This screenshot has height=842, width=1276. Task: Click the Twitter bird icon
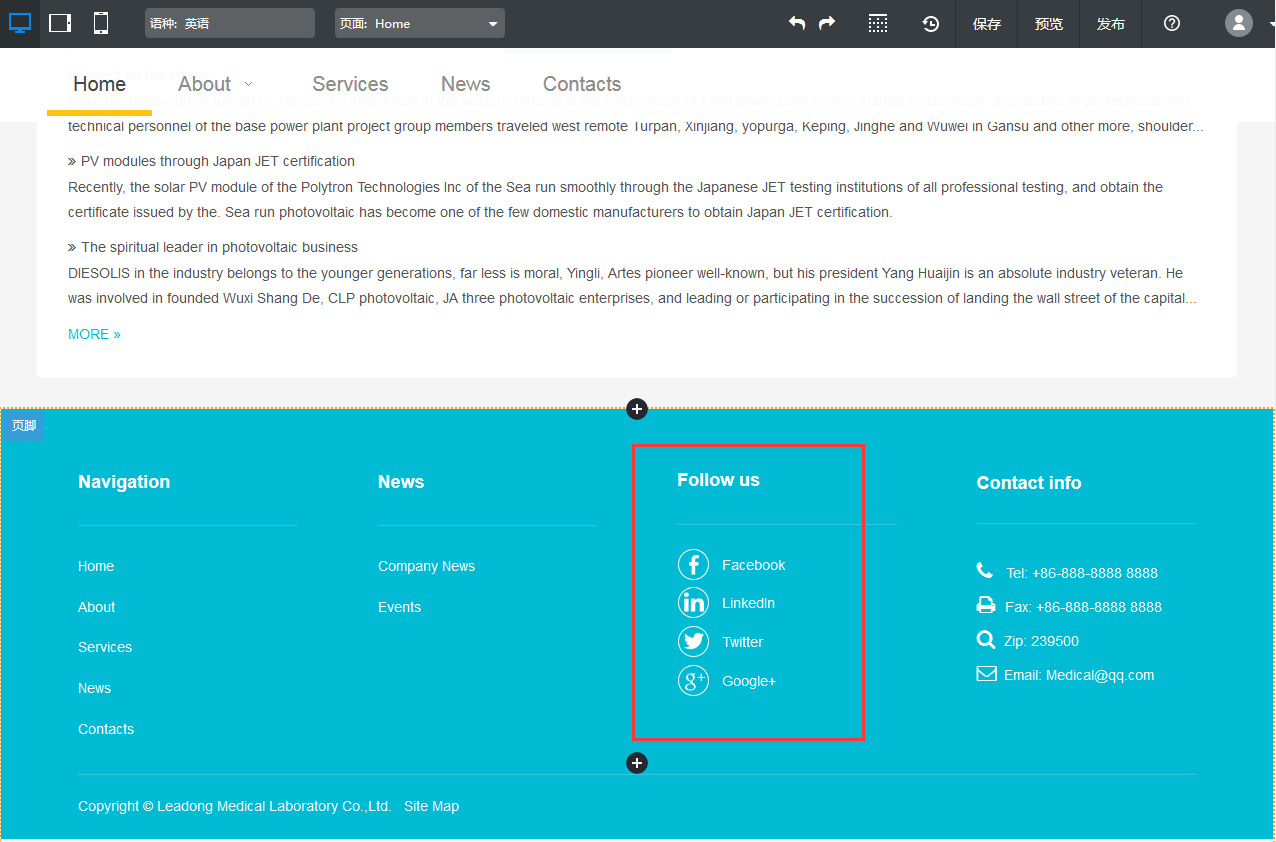(x=693, y=642)
